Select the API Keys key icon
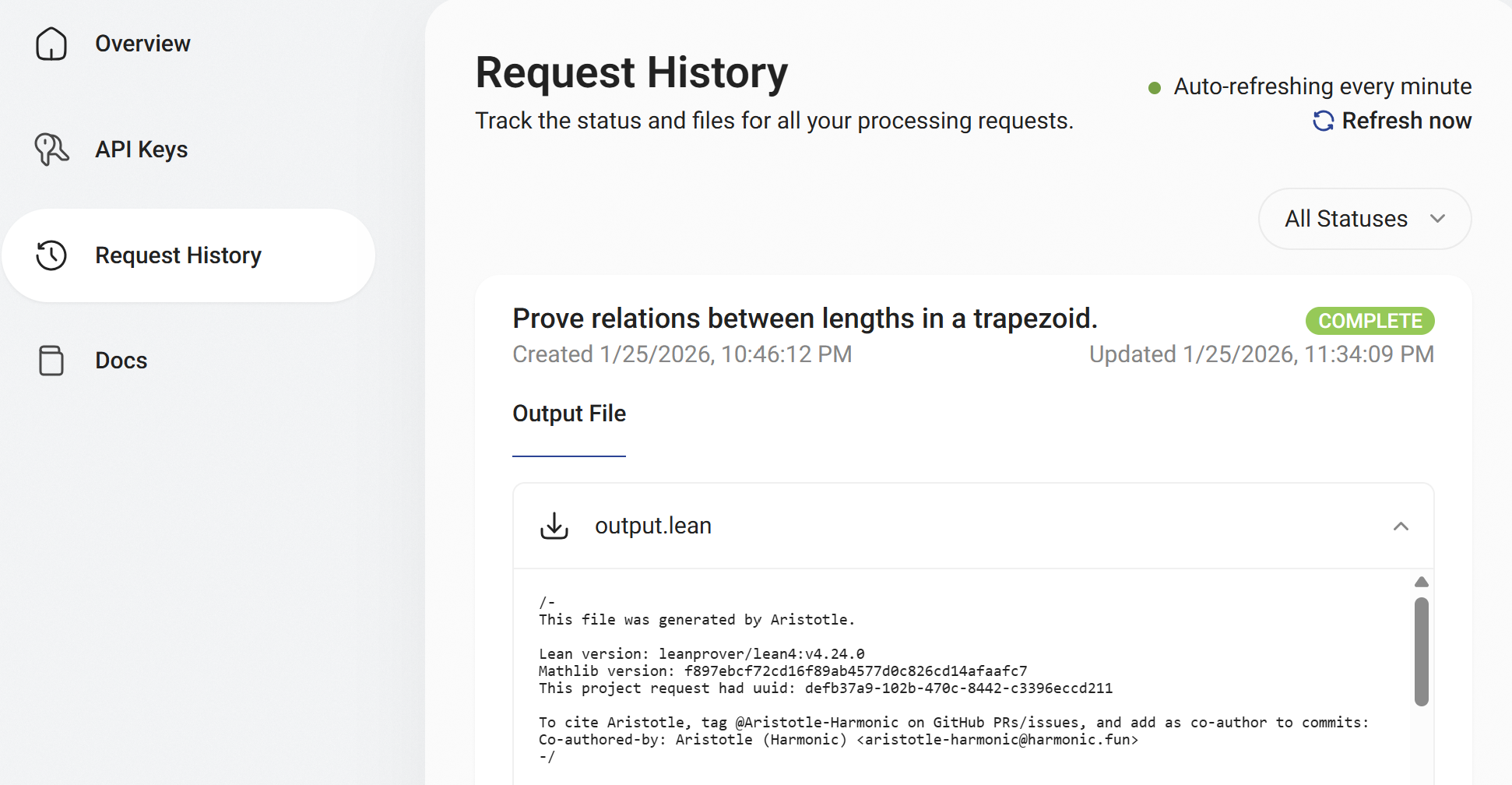Screen dimensions: 1512x785 point(51,149)
